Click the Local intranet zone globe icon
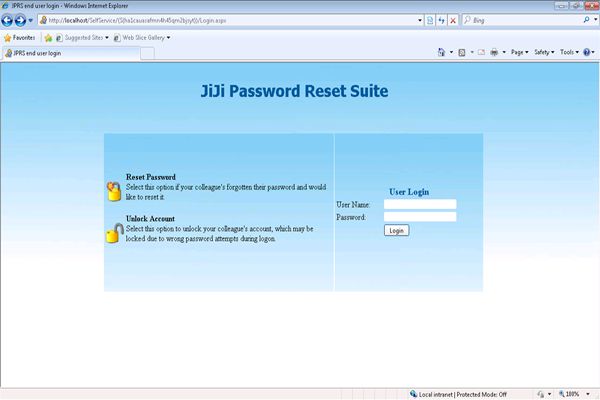The width and height of the screenshot is (600, 400). [413, 393]
